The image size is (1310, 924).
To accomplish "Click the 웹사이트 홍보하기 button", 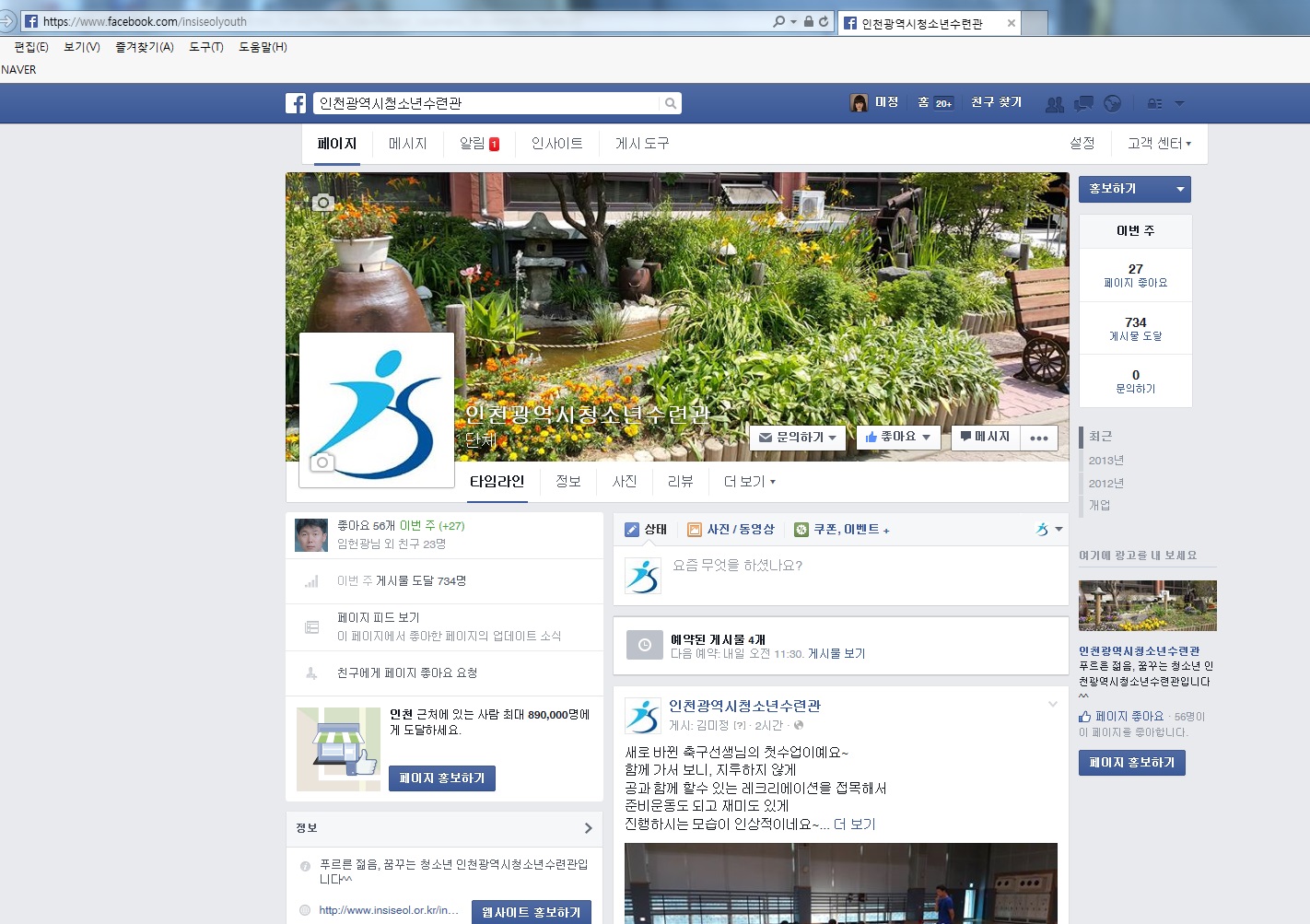I will (x=532, y=912).
